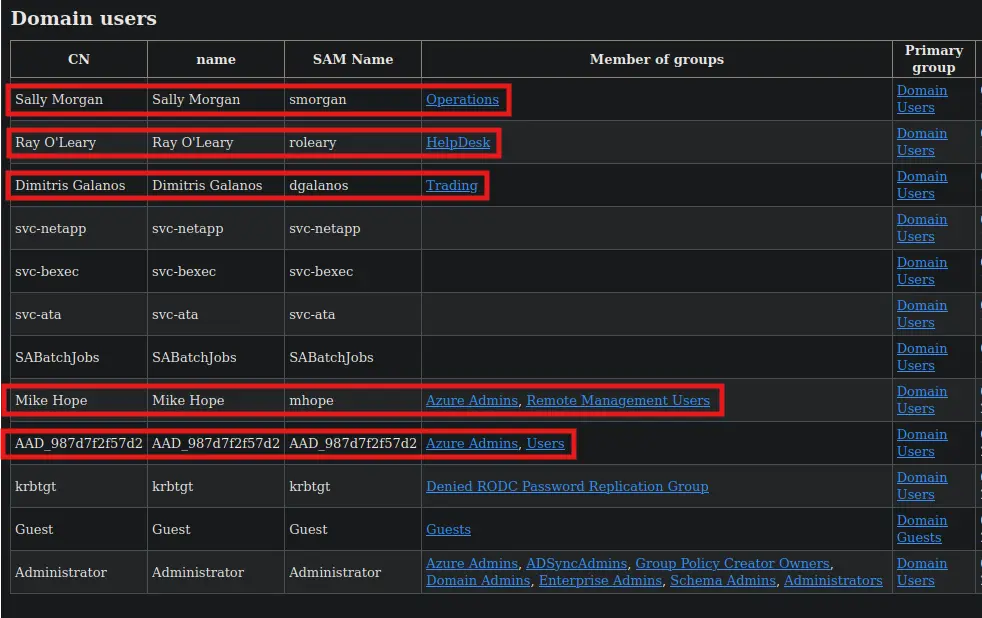Open Denied RODC Password Replication Group link

click(567, 487)
